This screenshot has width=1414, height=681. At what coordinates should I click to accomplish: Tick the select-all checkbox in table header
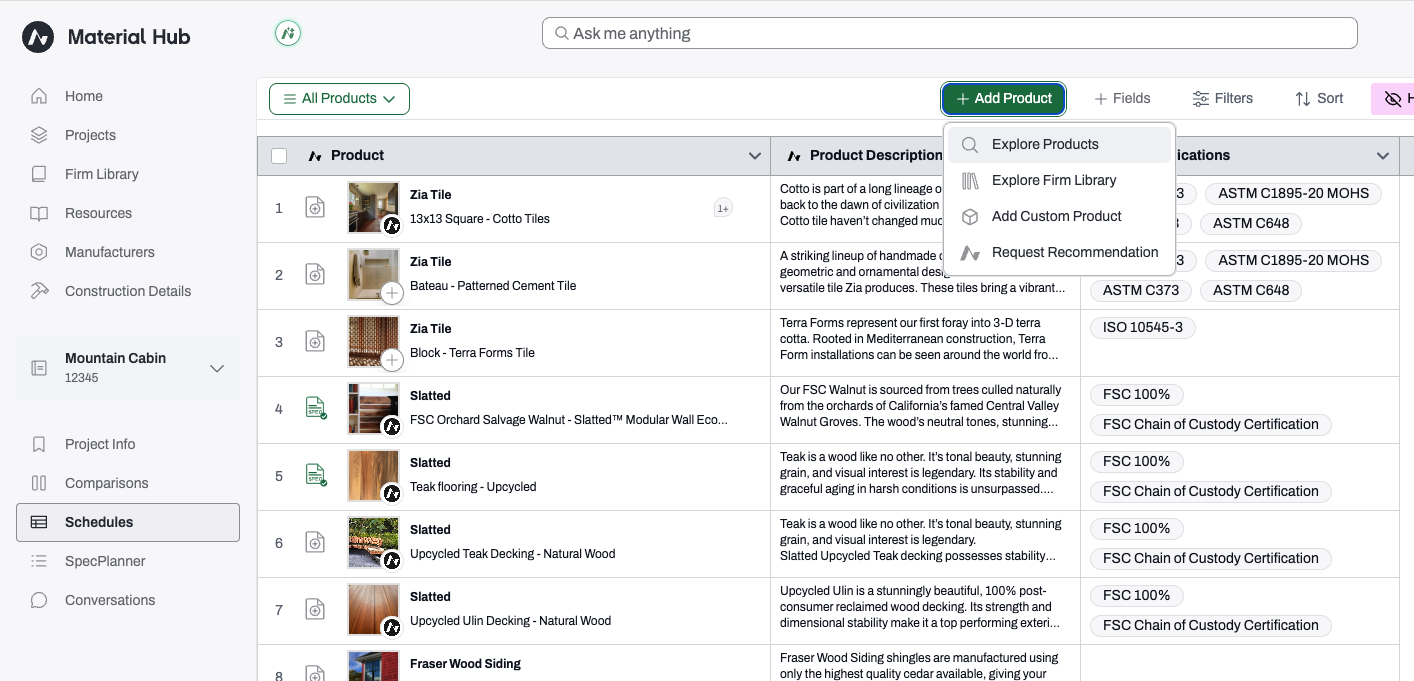coord(279,156)
